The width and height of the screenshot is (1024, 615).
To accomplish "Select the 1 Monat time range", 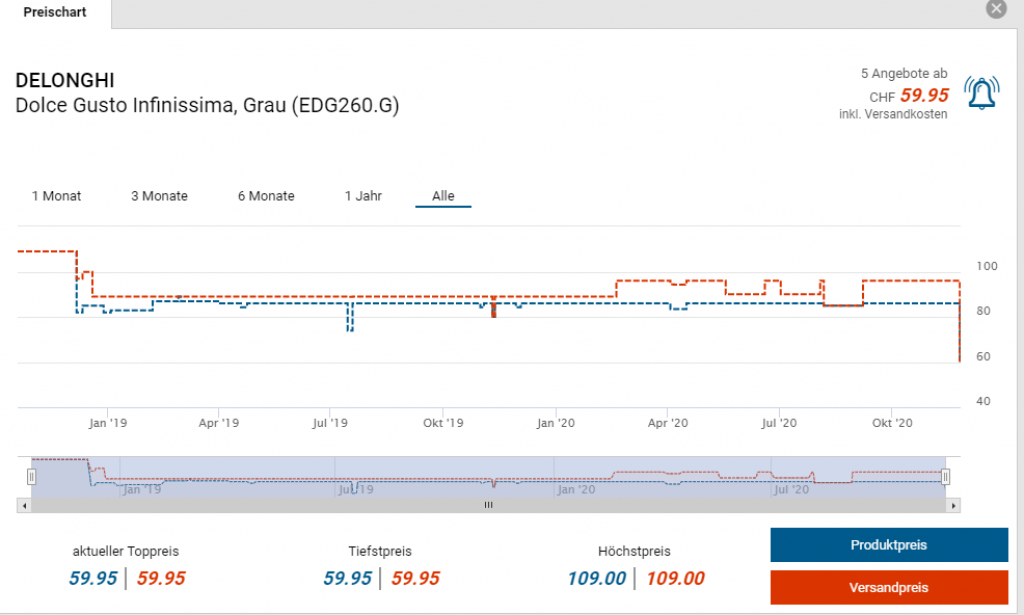I will click(56, 196).
